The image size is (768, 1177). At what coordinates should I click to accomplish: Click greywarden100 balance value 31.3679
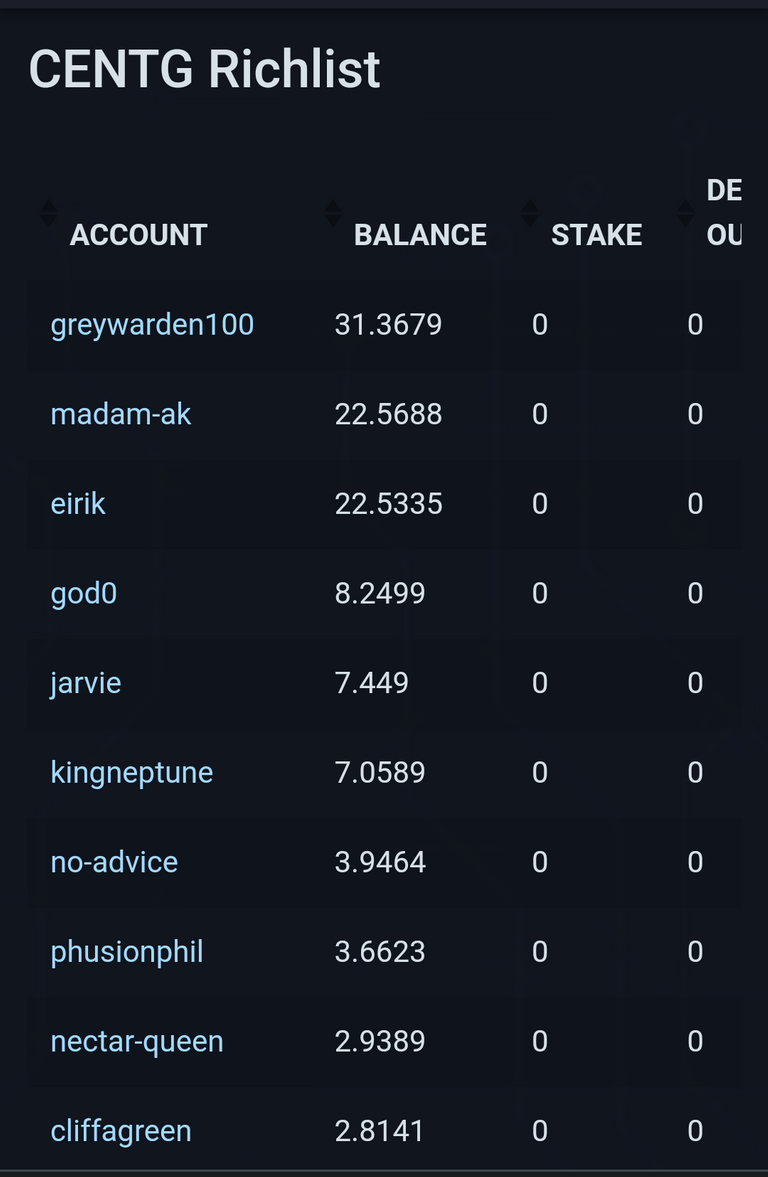pos(388,325)
